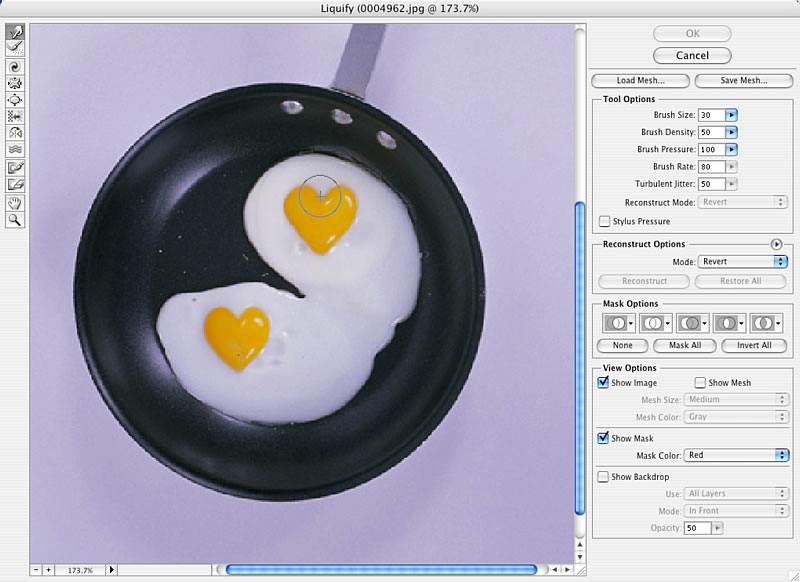Click the Cancel button
The width and height of the screenshot is (800, 582).
coord(692,55)
